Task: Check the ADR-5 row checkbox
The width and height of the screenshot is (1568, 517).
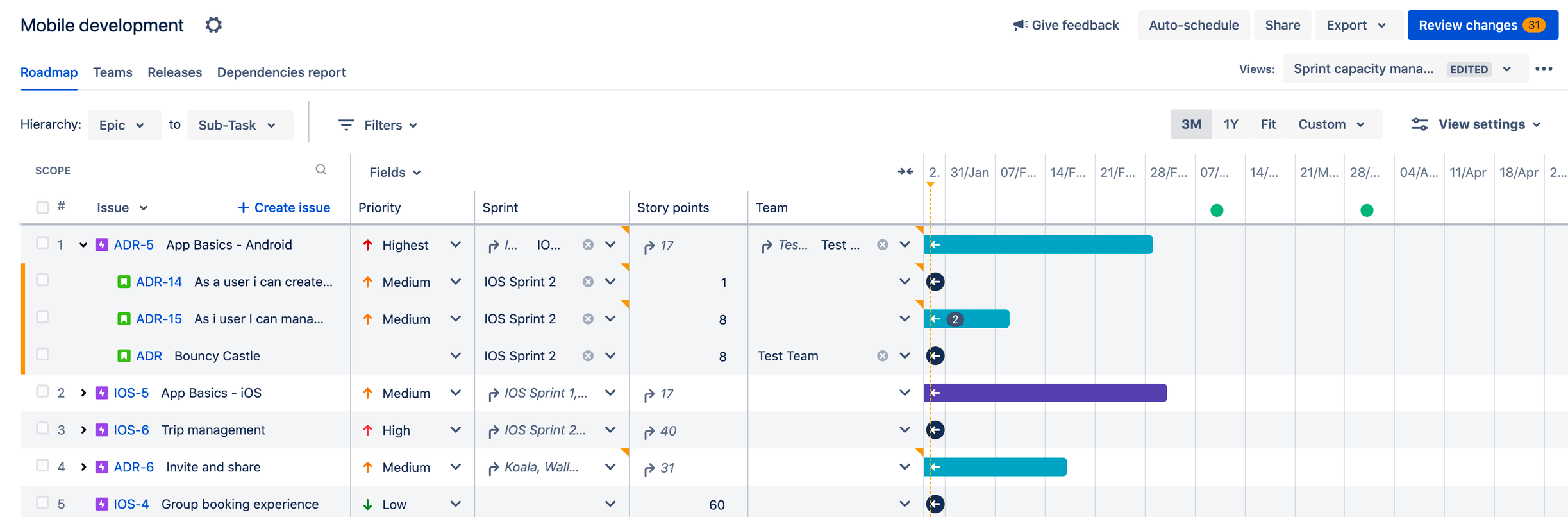Action: (42, 243)
